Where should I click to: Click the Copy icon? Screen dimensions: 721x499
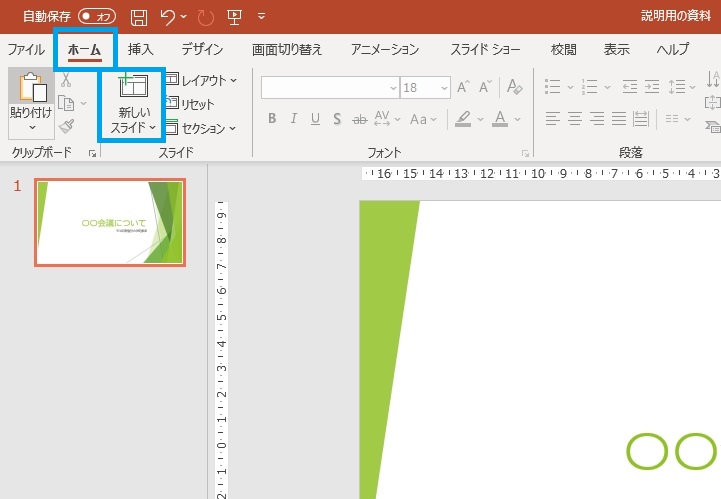coord(66,103)
